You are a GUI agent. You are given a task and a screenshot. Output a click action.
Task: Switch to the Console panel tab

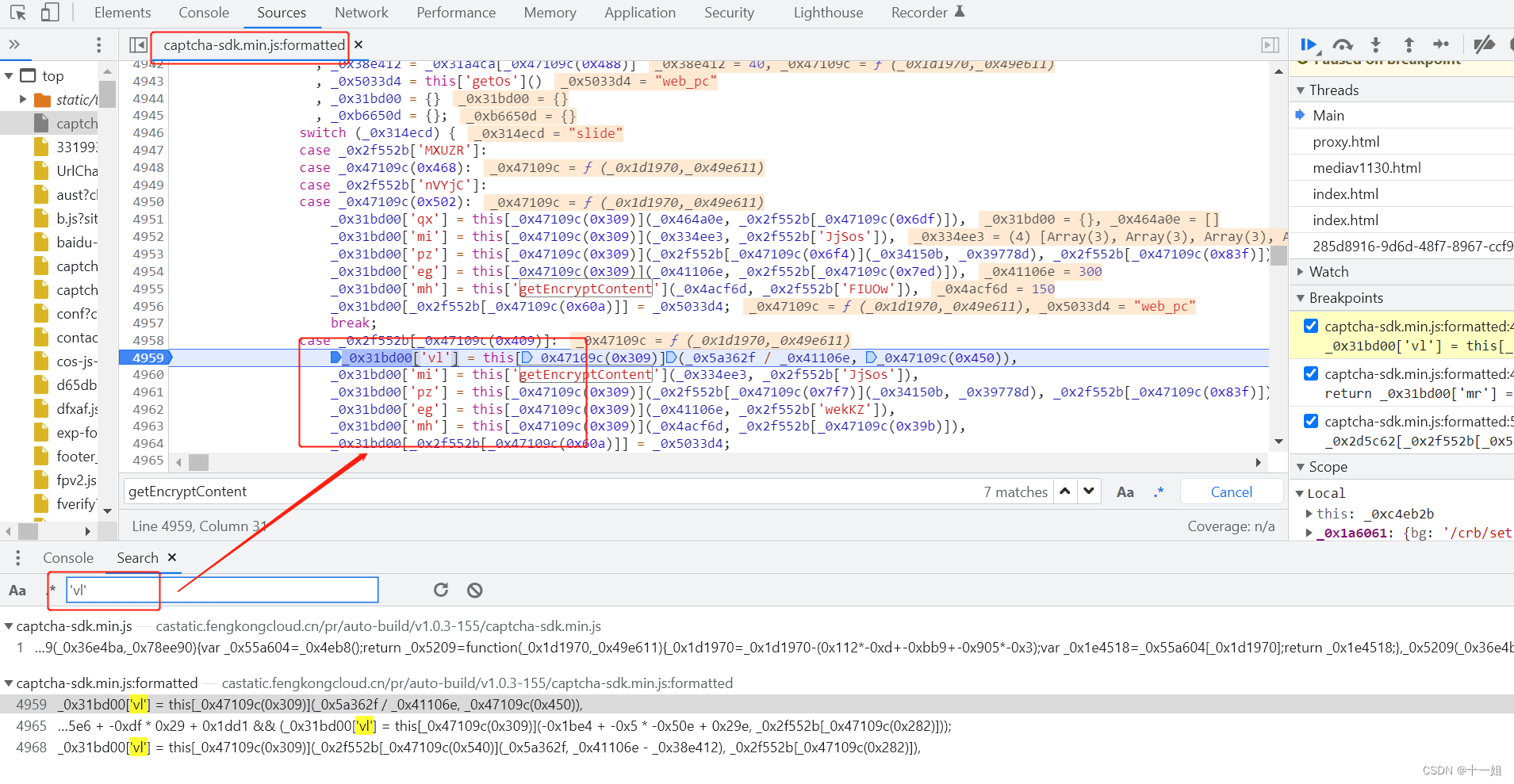point(204,13)
